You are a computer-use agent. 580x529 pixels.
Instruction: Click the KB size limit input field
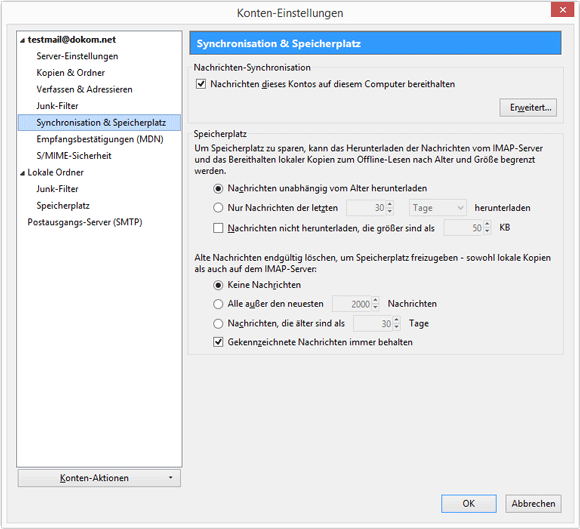click(x=463, y=228)
